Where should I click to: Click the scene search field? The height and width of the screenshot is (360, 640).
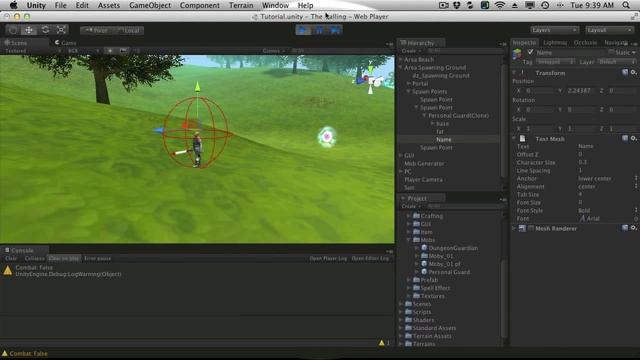coord(339,51)
